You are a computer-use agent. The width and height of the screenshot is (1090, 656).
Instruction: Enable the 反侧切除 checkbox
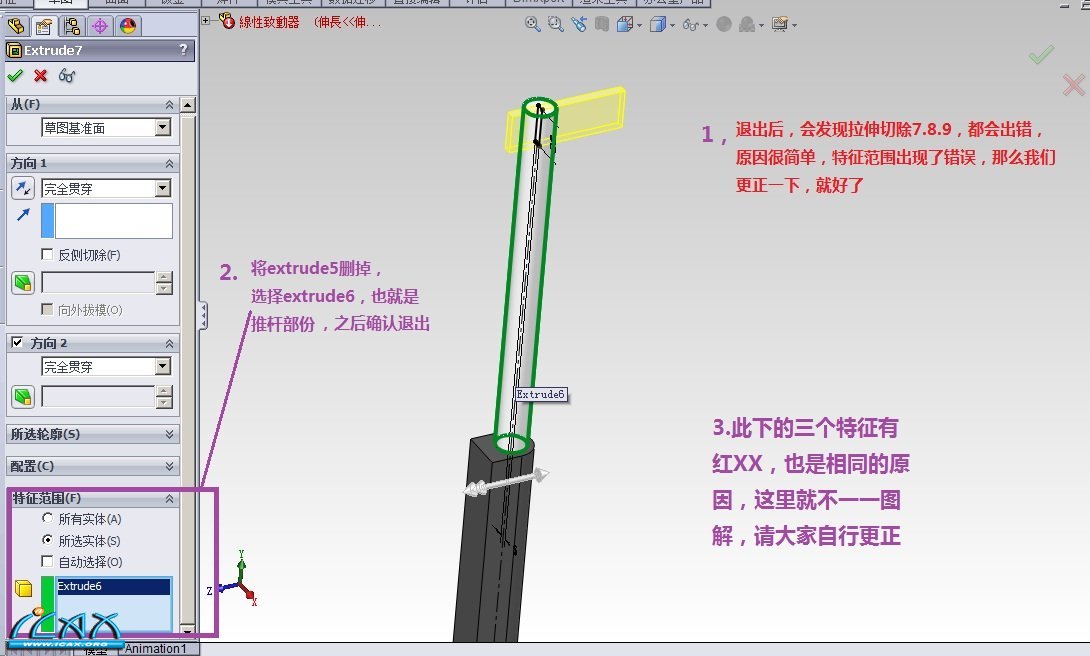click(47, 255)
